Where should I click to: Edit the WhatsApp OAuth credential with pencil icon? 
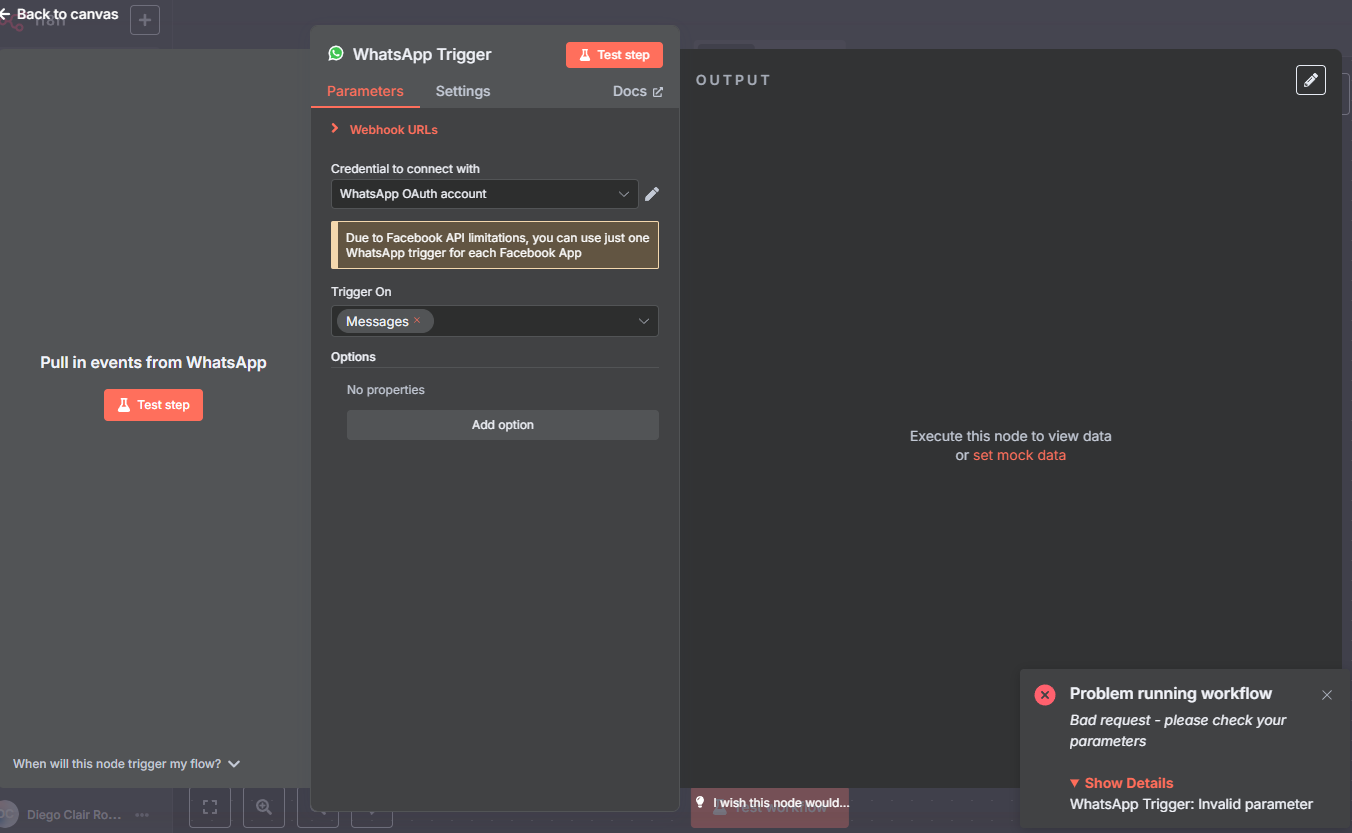pyautogui.click(x=652, y=194)
